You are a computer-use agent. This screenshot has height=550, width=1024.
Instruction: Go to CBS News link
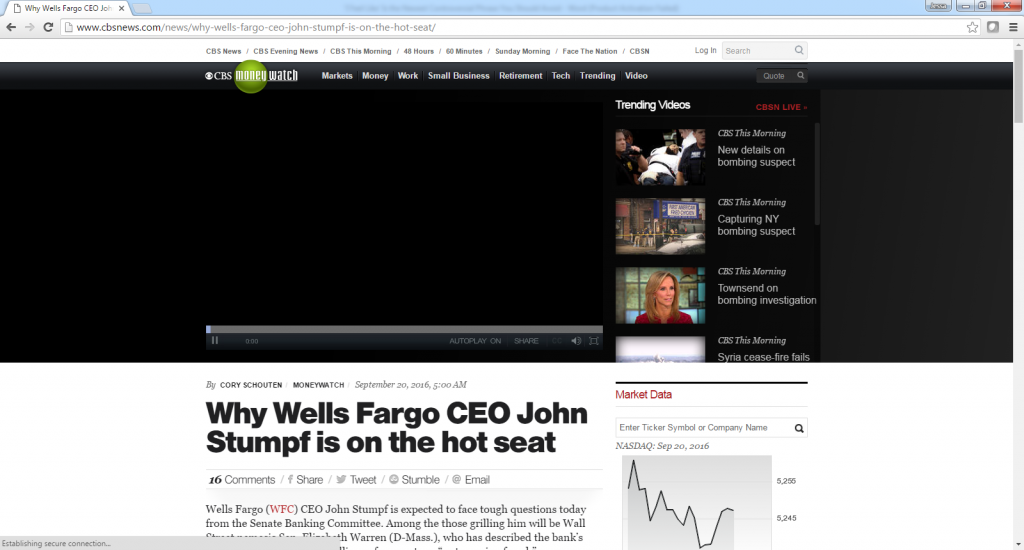pos(223,51)
